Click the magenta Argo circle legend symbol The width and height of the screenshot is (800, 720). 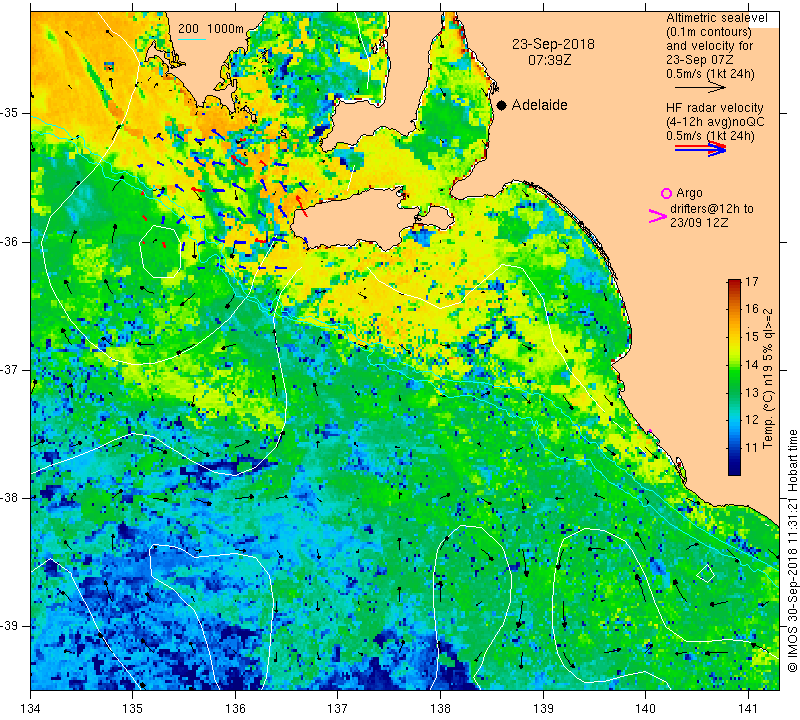pos(666,193)
